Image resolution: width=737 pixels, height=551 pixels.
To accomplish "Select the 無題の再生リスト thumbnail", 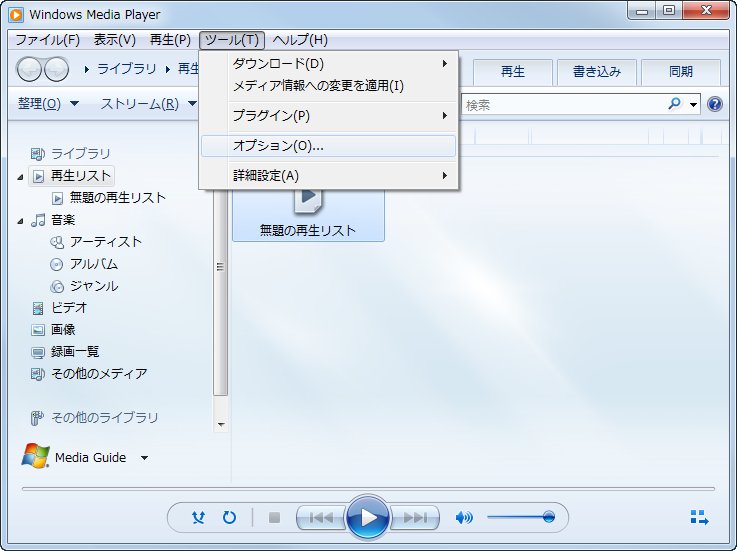I will pyautogui.click(x=308, y=214).
